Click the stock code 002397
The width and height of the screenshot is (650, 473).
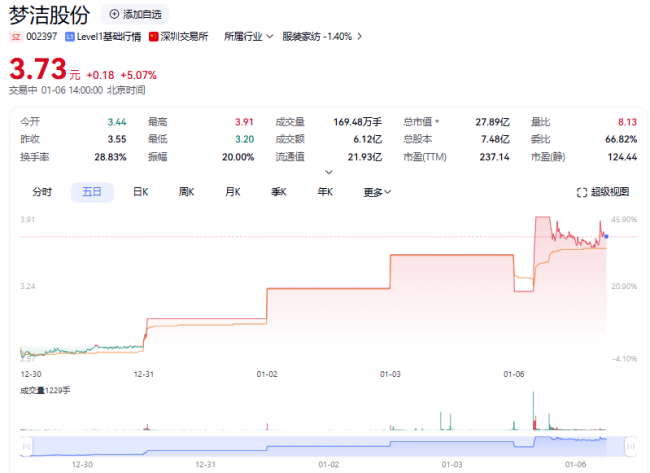(41, 37)
